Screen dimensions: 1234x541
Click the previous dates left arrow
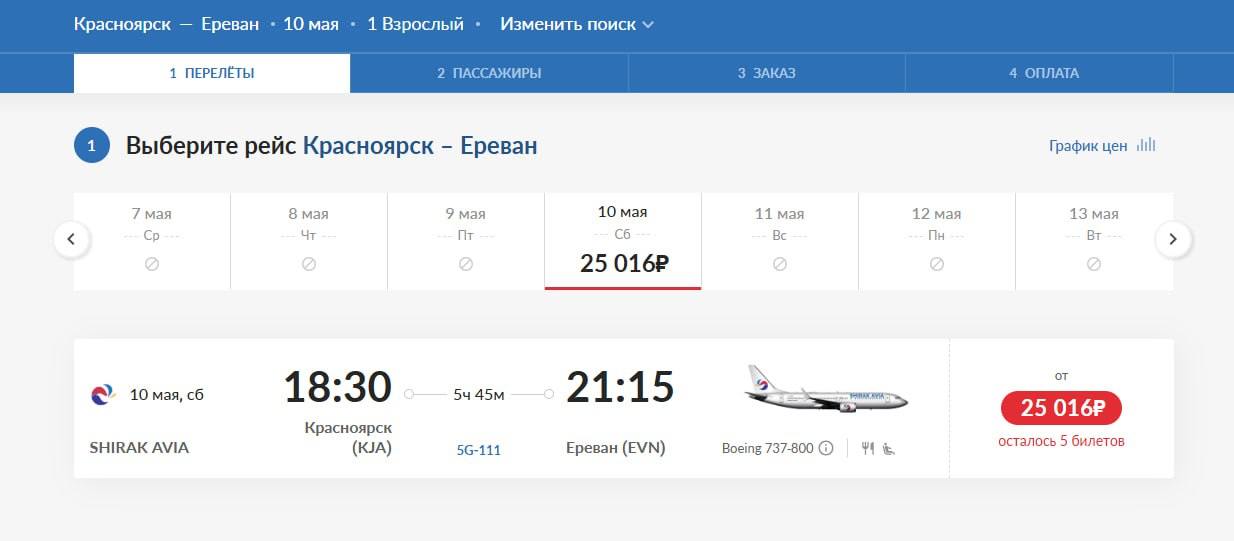coord(72,240)
